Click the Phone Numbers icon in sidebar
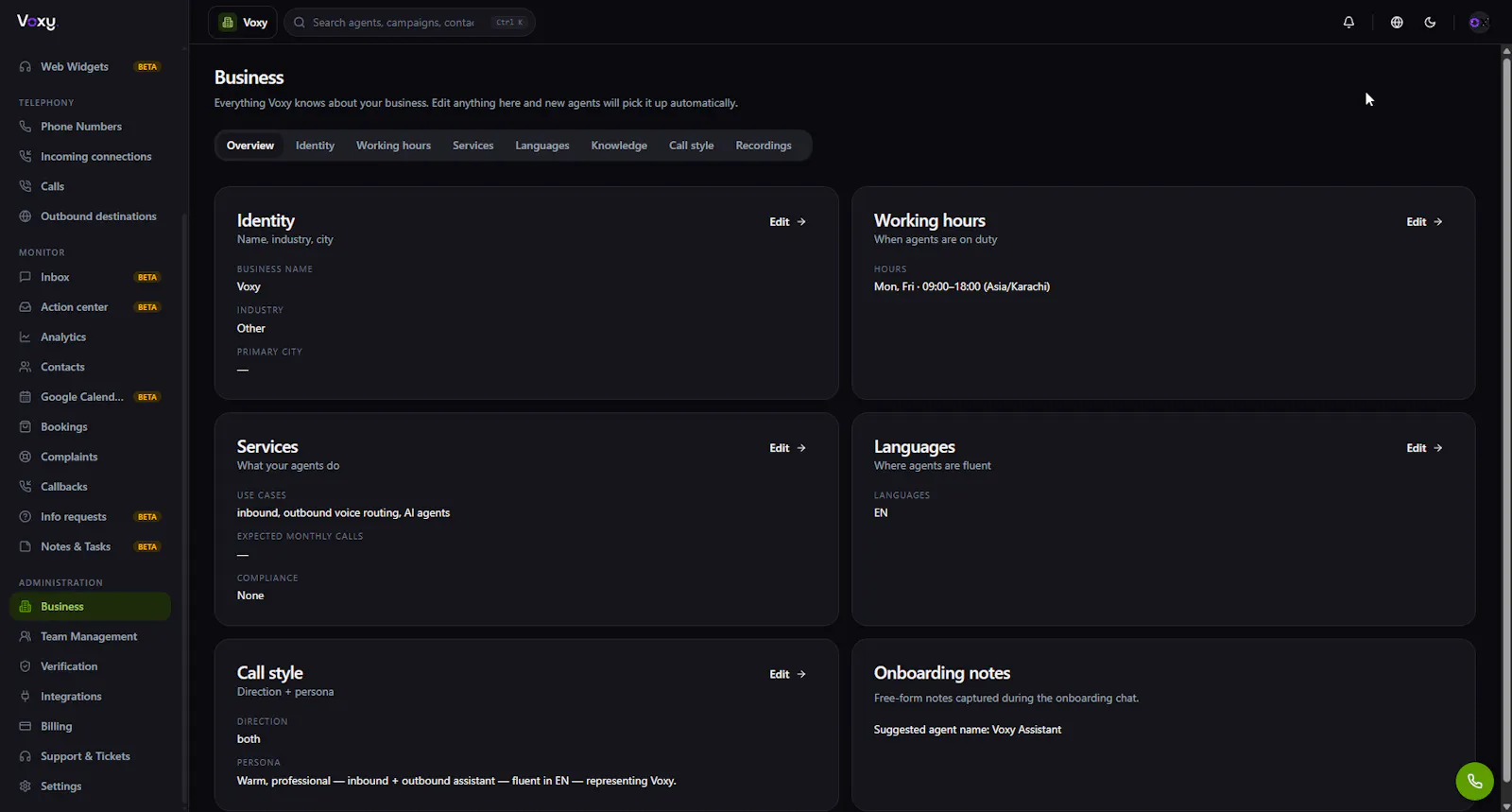This screenshot has height=812, width=1512. tap(26, 127)
